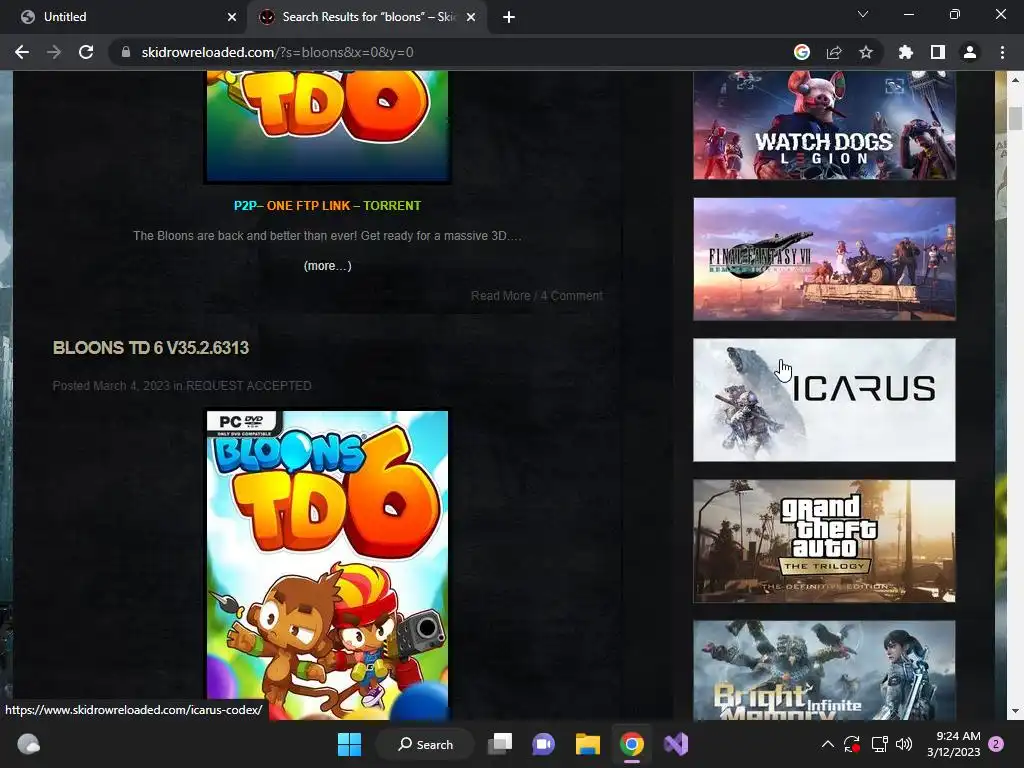1024x768 pixels.
Task: Click the Chrome taskbar icon
Action: click(x=632, y=744)
